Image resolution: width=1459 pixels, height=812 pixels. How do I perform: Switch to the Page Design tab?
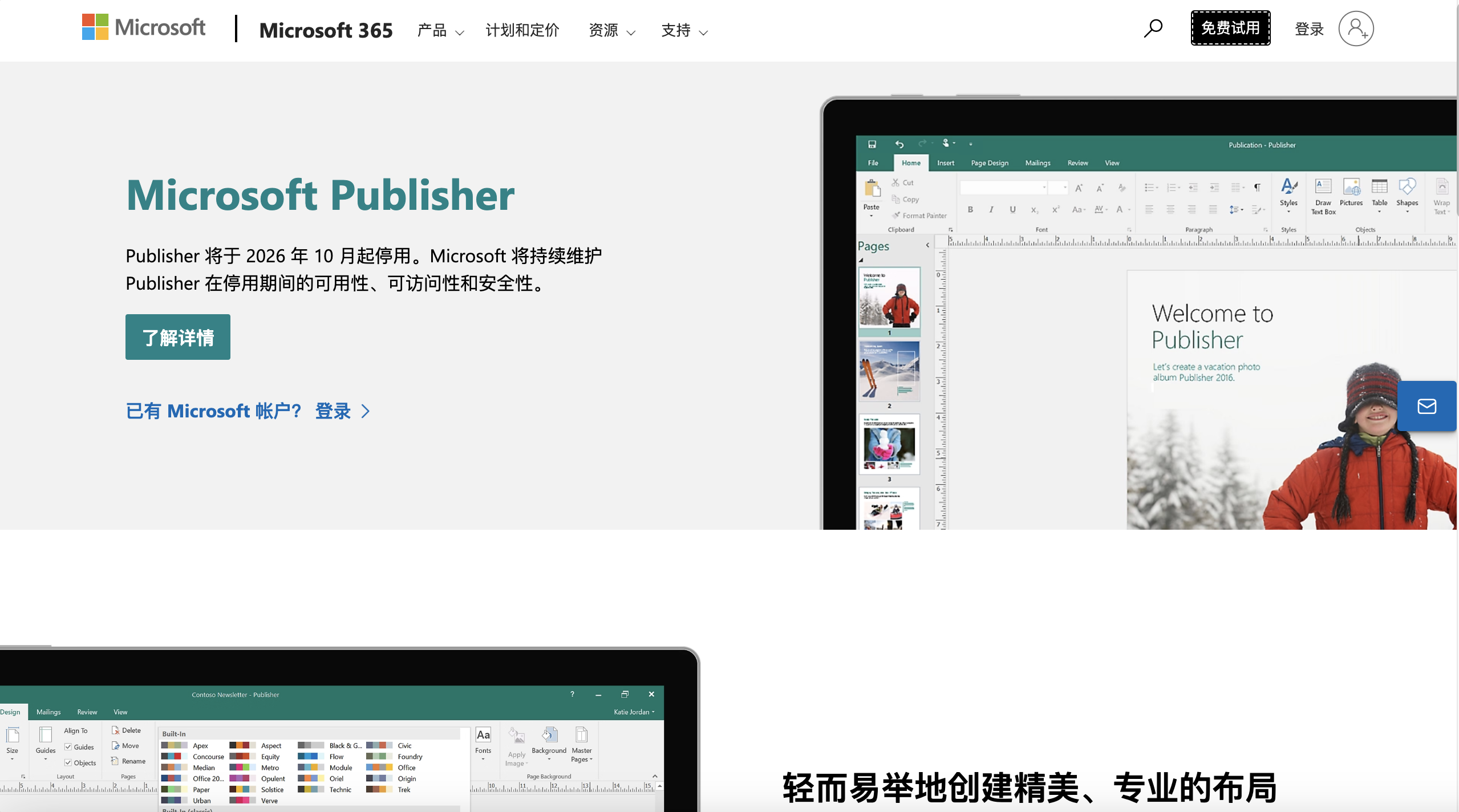click(x=990, y=163)
